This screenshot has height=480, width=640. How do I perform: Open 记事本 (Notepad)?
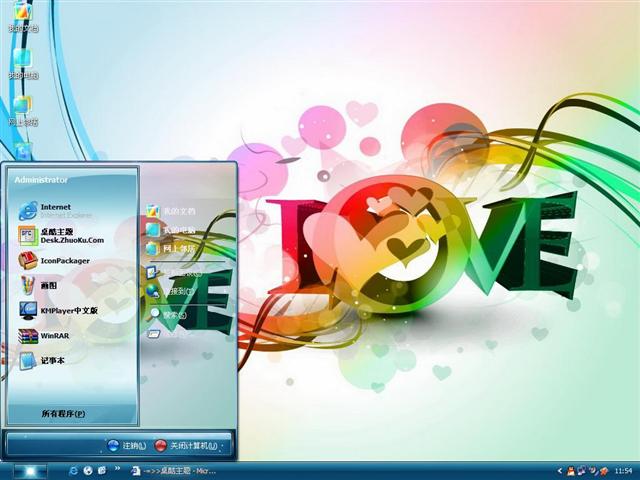tap(41, 361)
